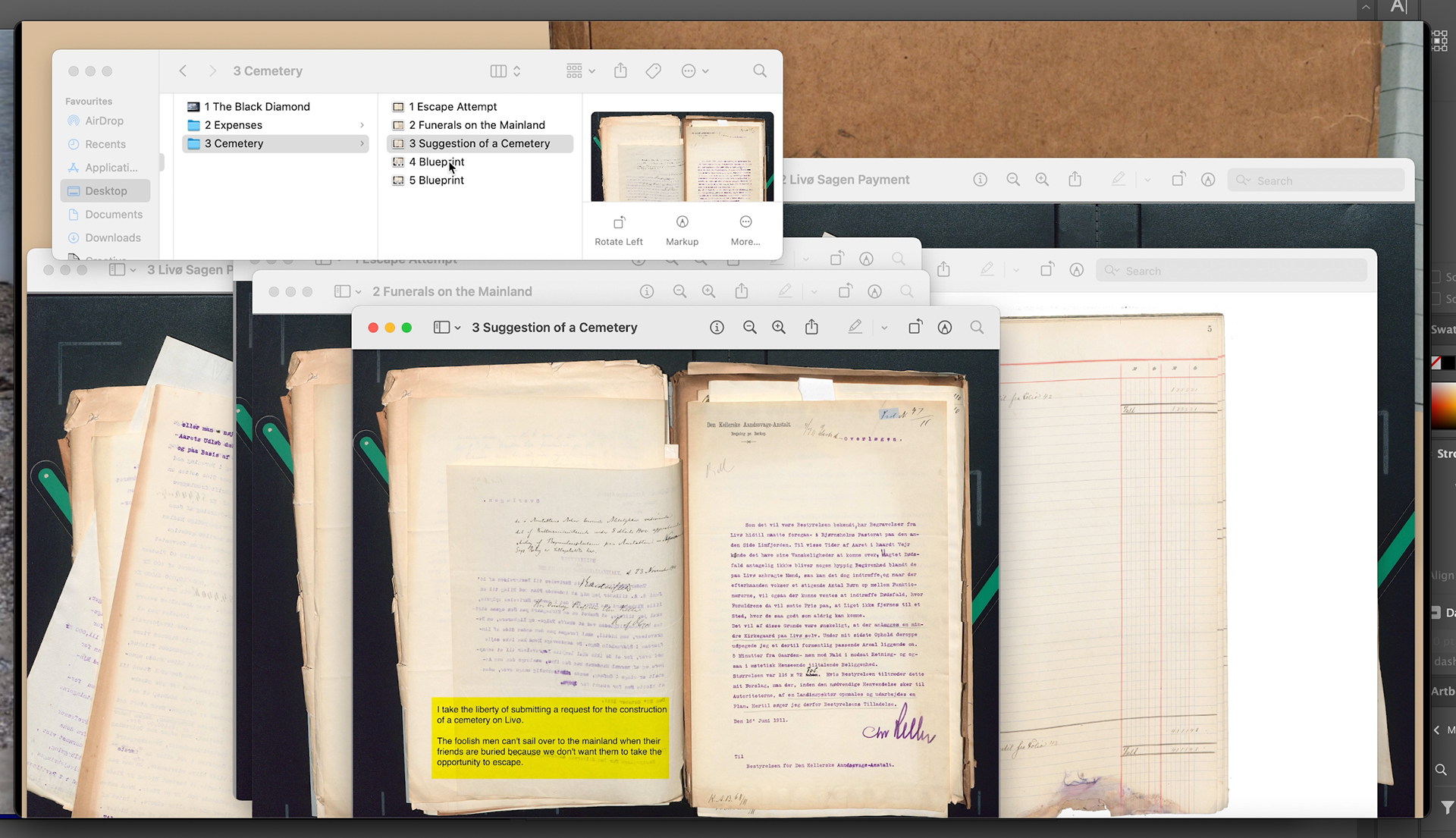
Task: Zoom out in the Suggestion of a Cemetery window
Action: [x=749, y=328]
